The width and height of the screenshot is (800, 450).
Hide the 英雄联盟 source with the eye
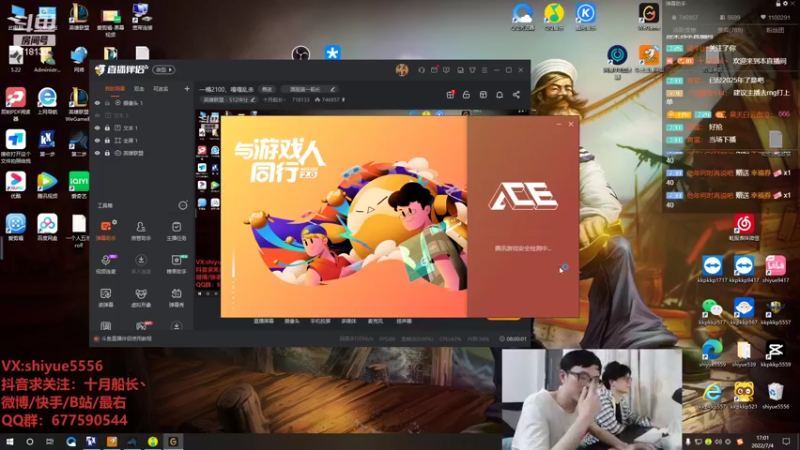(x=97, y=153)
